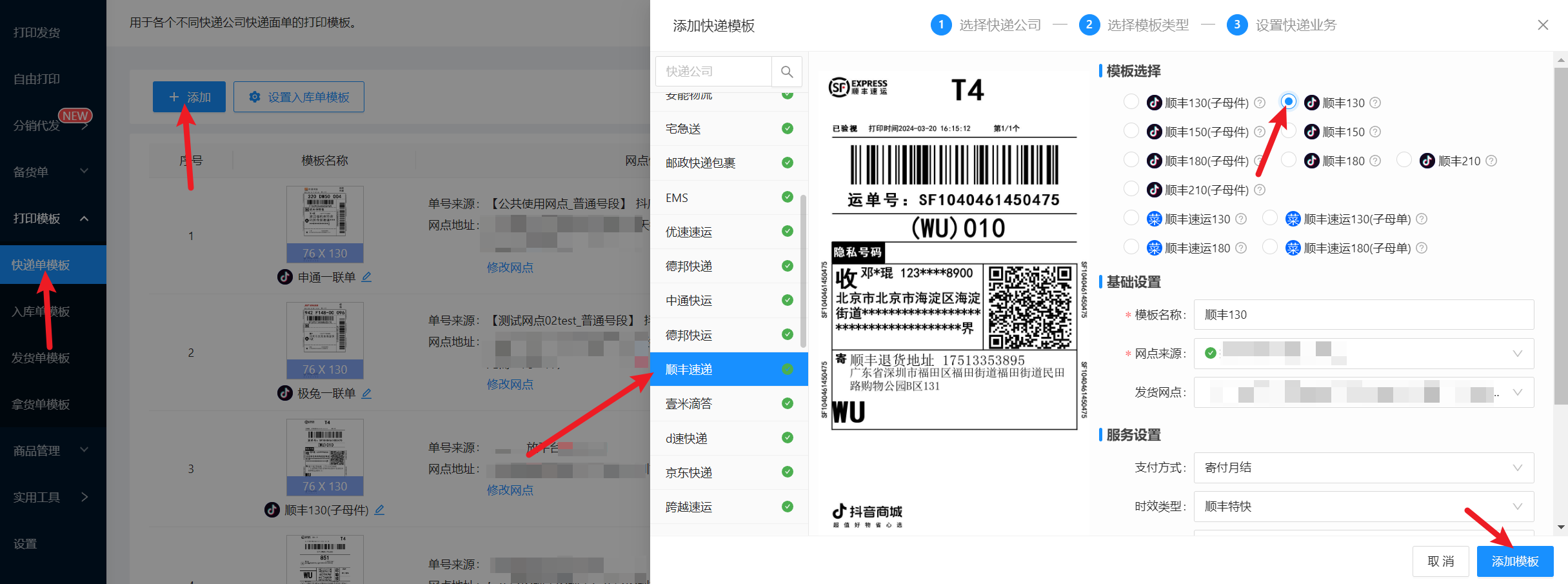Select 顺丰180(子母件) template radio
1568x584 pixels.
click(1131, 160)
